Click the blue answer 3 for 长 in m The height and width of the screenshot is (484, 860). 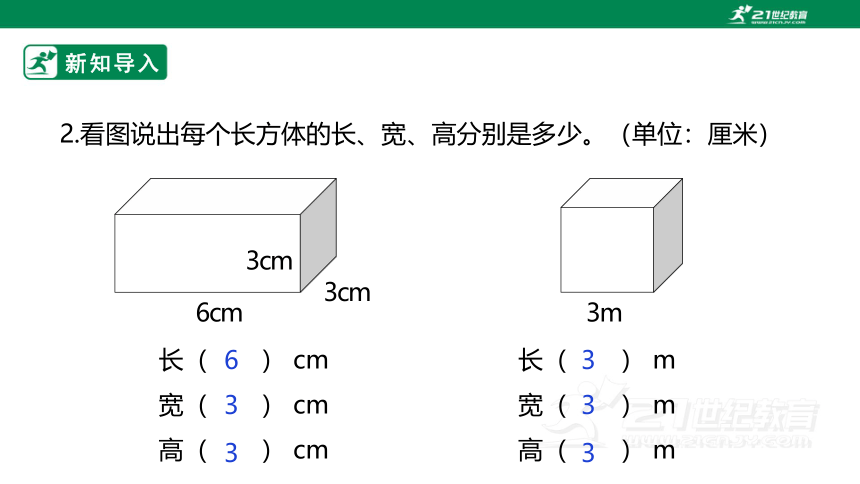pyautogui.click(x=588, y=361)
